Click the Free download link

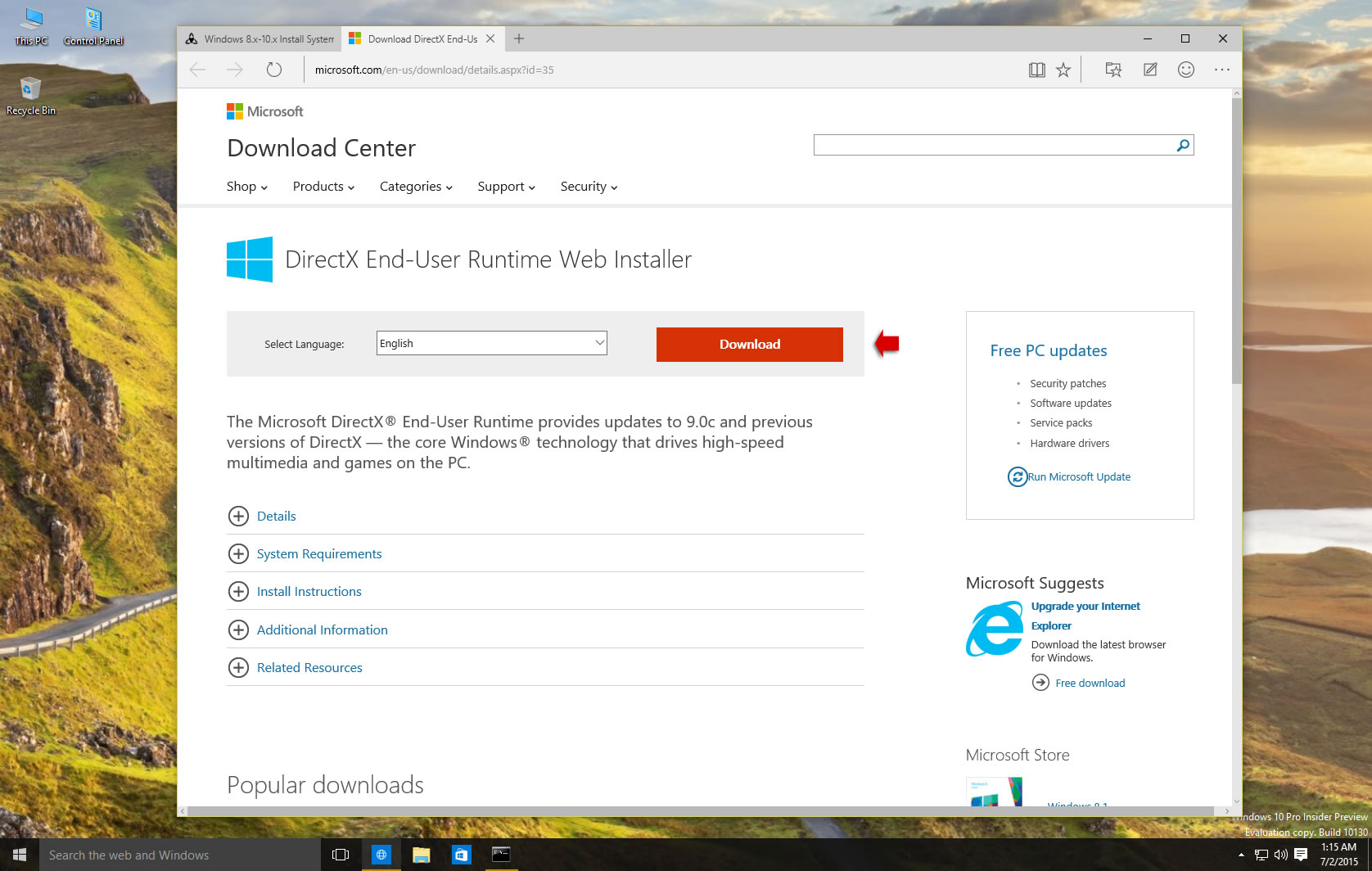point(1090,683)
